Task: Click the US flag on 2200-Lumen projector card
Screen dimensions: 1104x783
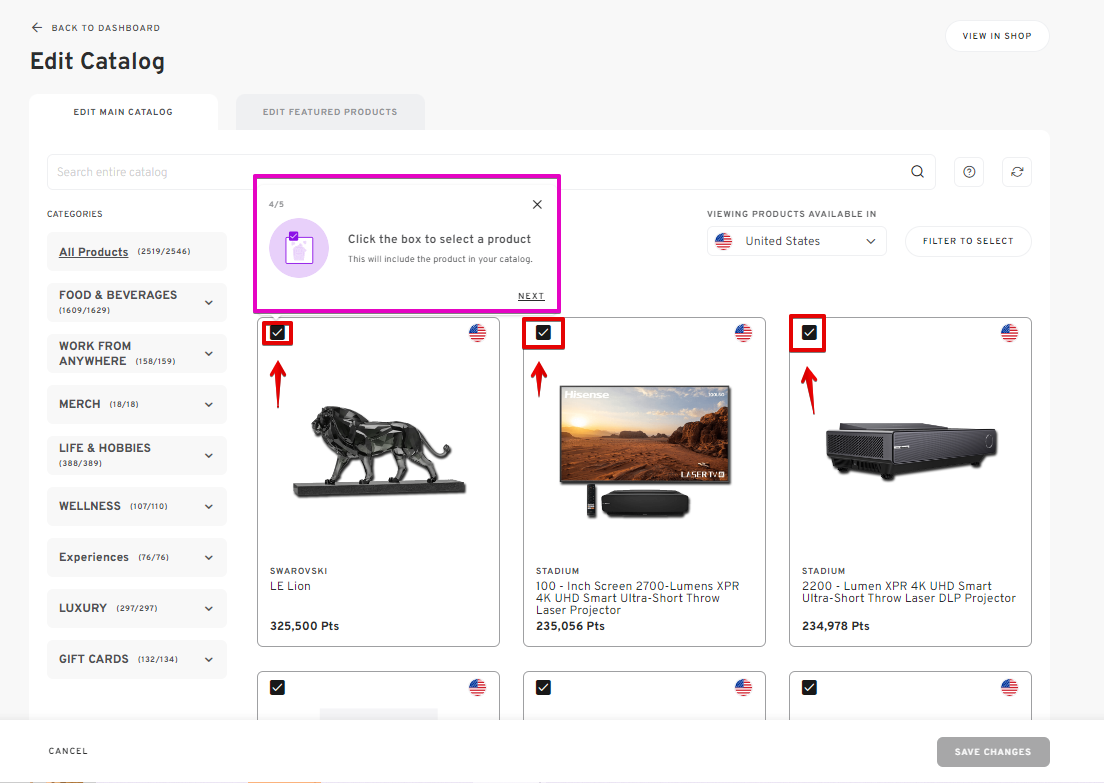Action: tap(1010, 332)
